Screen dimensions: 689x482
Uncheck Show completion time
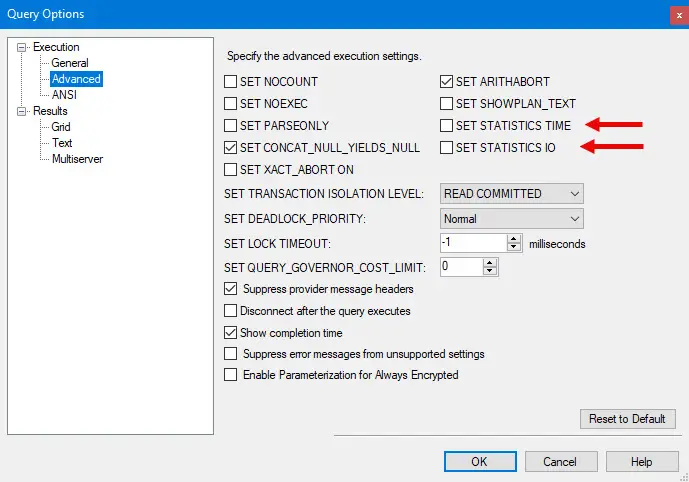pos(232,333)
